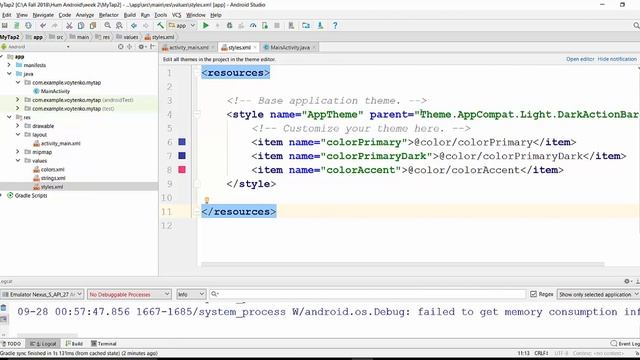Click the Stop square icon
This screenshot has height=360, width=640.
point(277,26)
